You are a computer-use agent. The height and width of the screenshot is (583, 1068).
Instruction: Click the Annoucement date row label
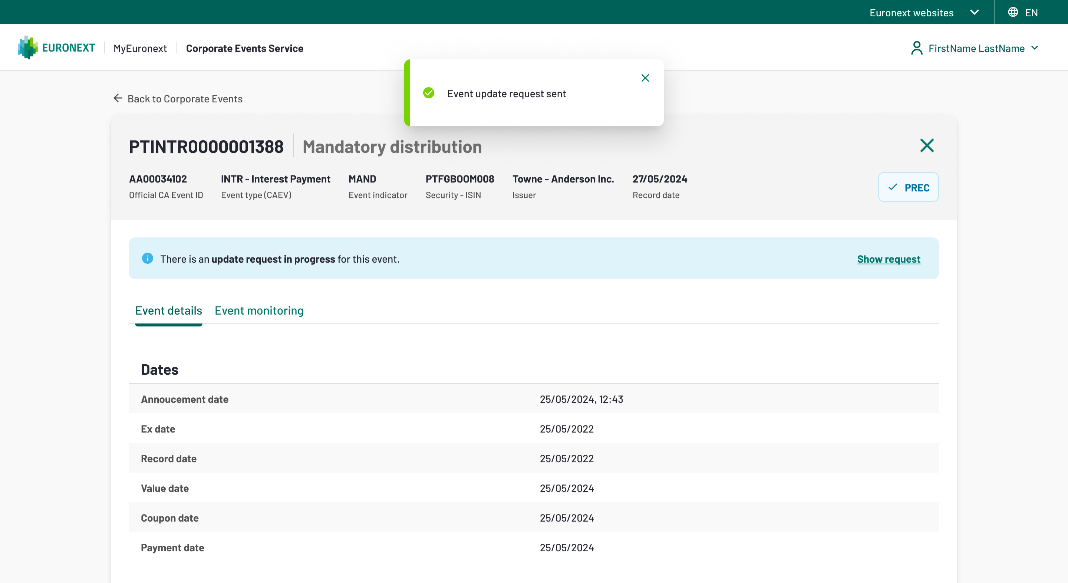click(185, 399)
